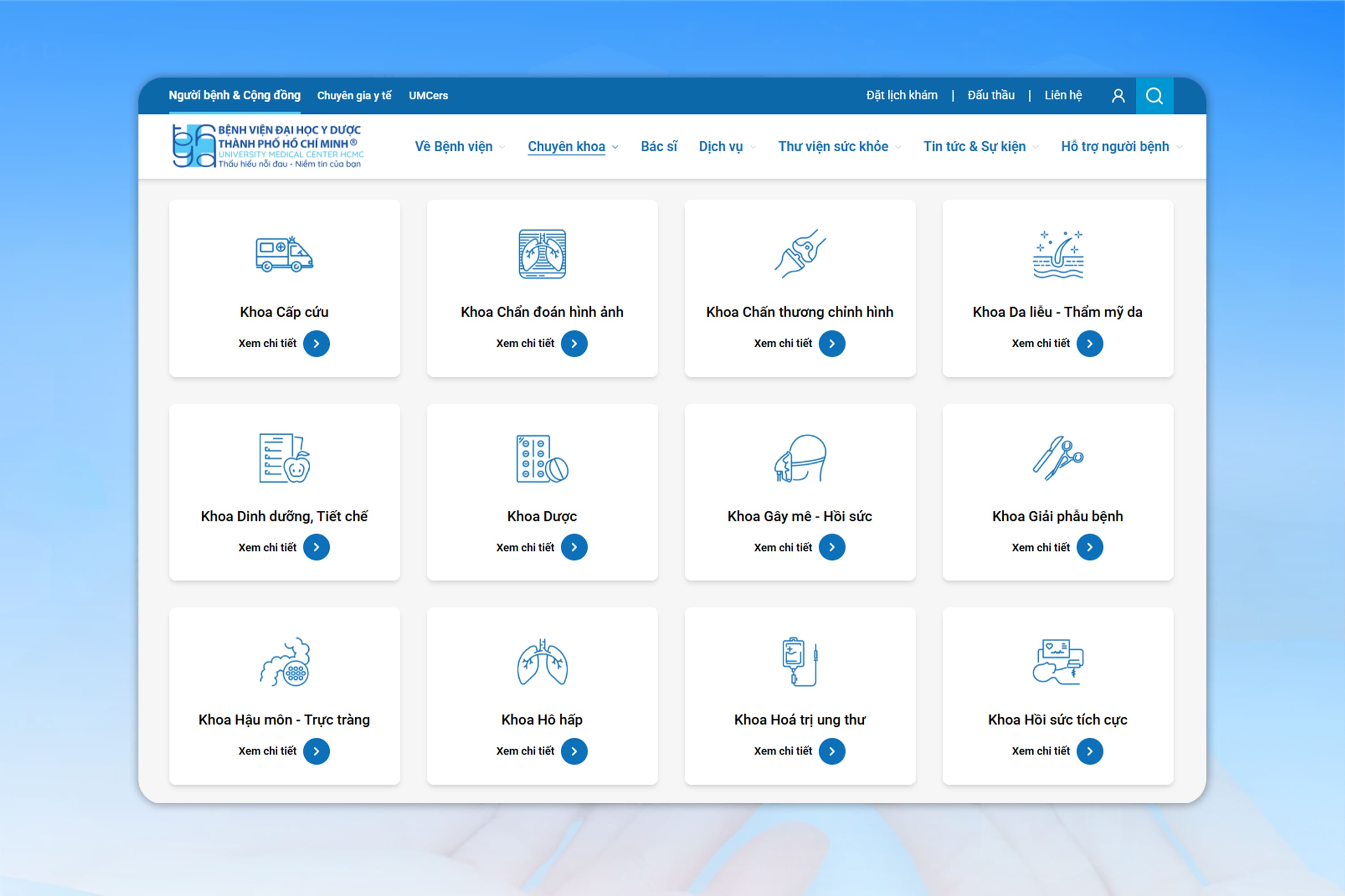1345x896 pixels.
Task: Click arrow button under Khoa Chẩn đoán hình ảnh
Action: (573, 344)
